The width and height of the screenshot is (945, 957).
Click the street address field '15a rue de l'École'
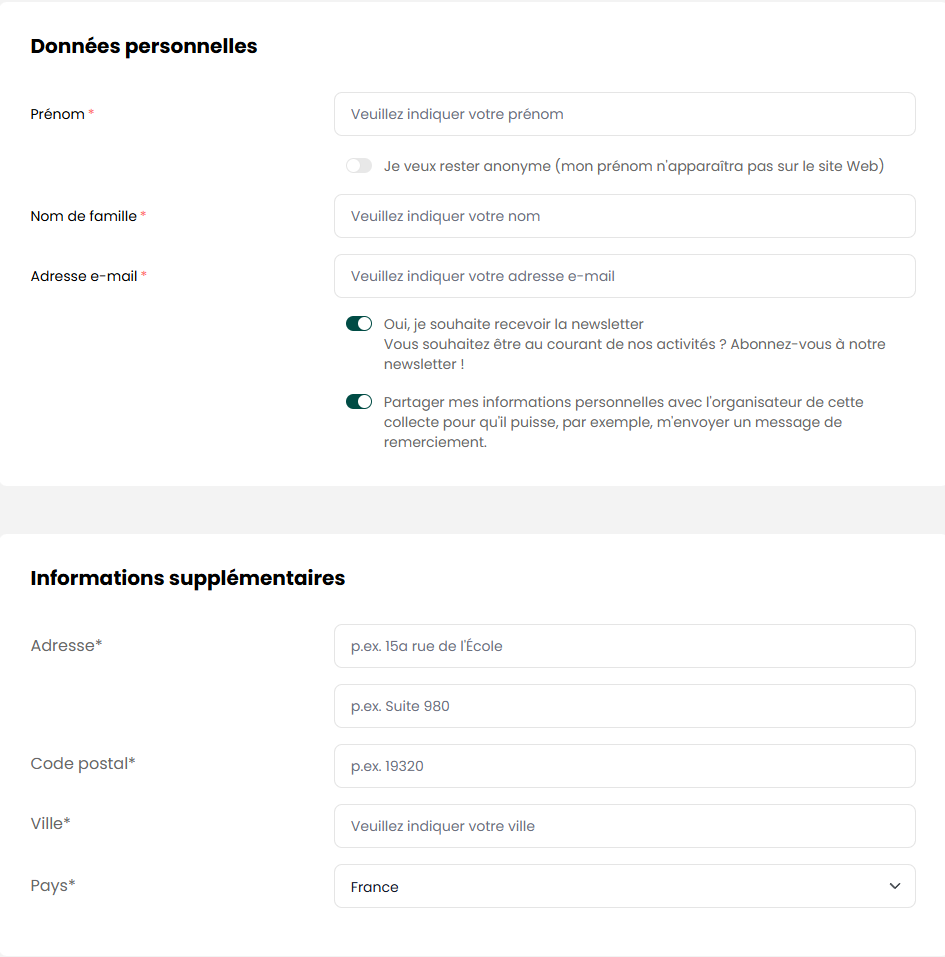624,646
